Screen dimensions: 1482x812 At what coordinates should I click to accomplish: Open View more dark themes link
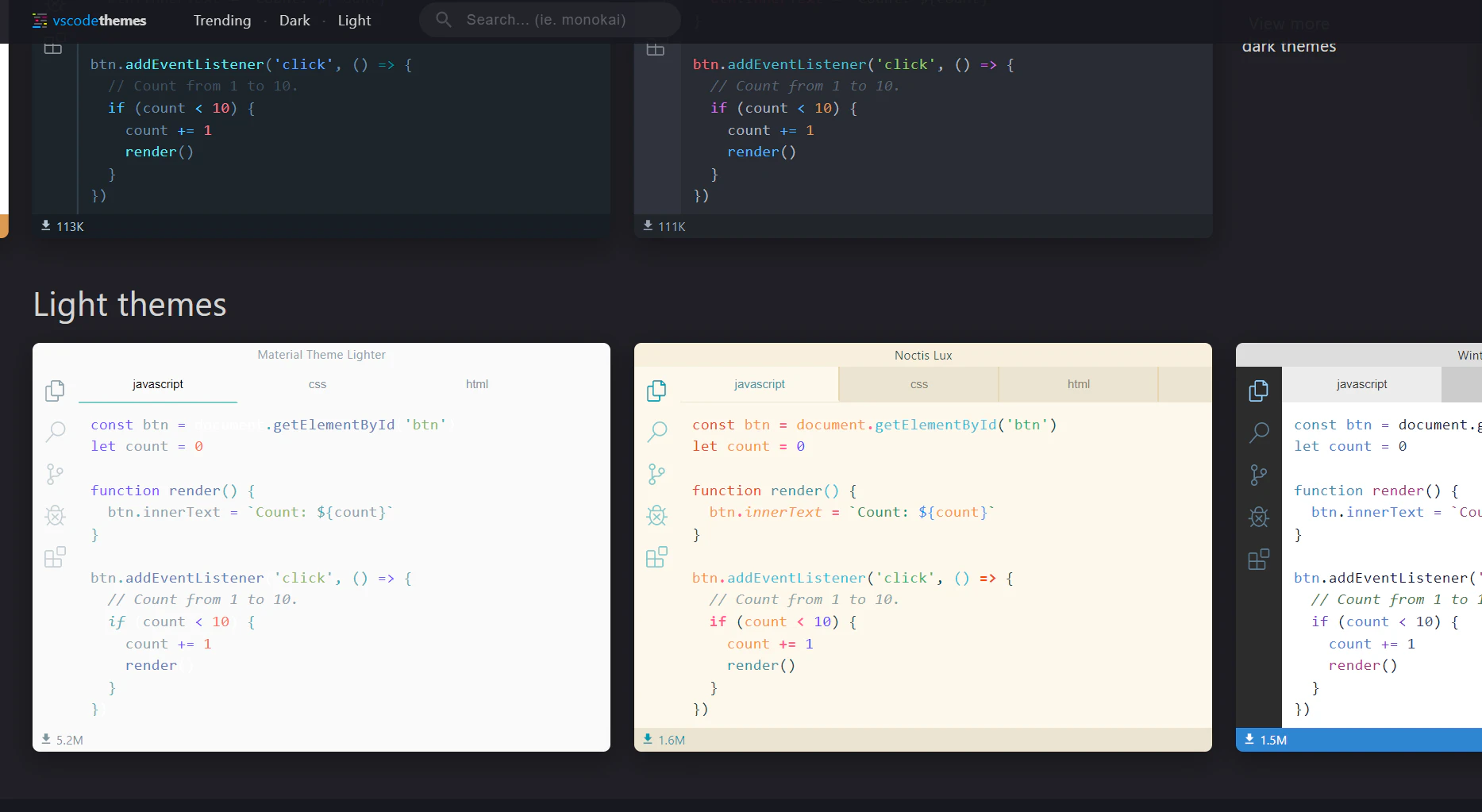[x=1289, y=35]
